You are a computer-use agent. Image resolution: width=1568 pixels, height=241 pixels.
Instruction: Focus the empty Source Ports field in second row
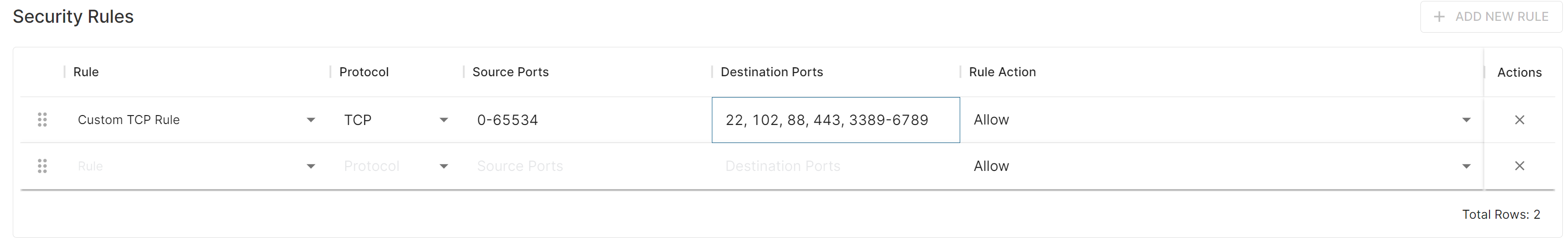pyautogui.click(x=587, y=166)
